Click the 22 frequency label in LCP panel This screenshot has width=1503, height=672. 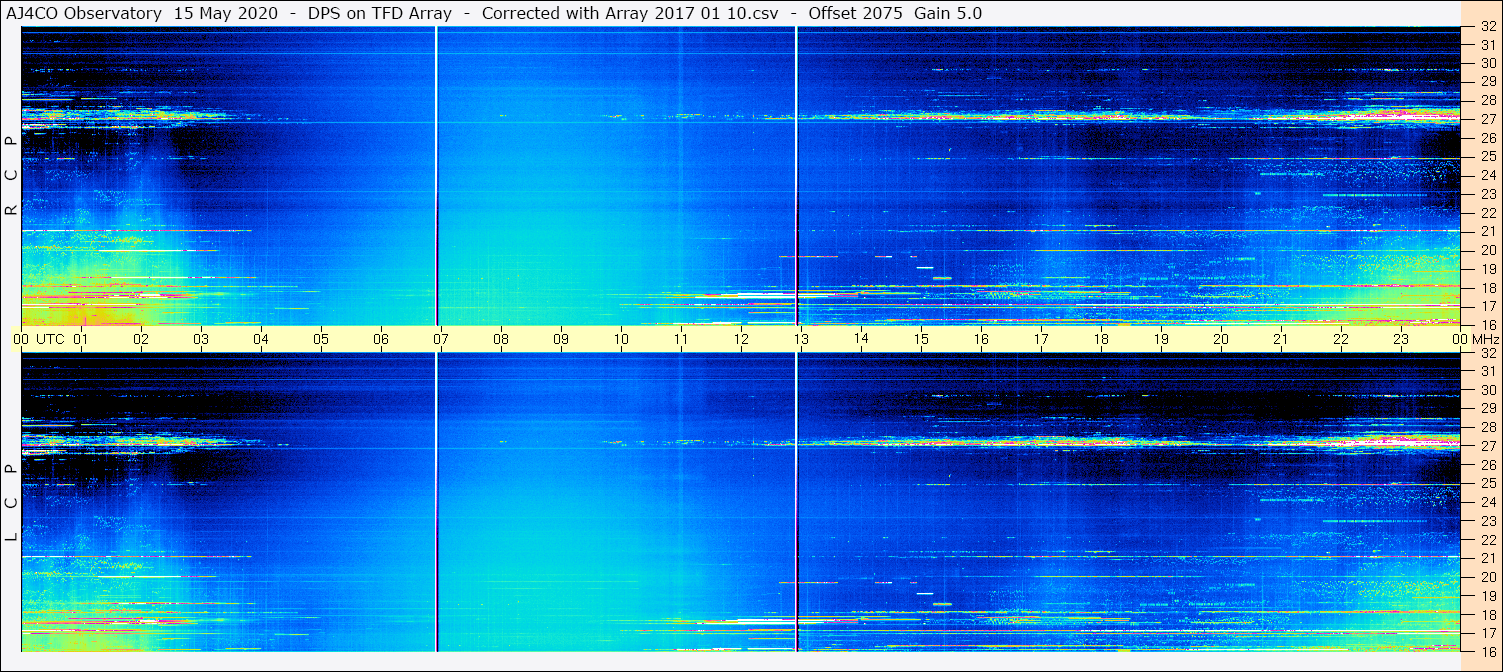click(1487, 539)
